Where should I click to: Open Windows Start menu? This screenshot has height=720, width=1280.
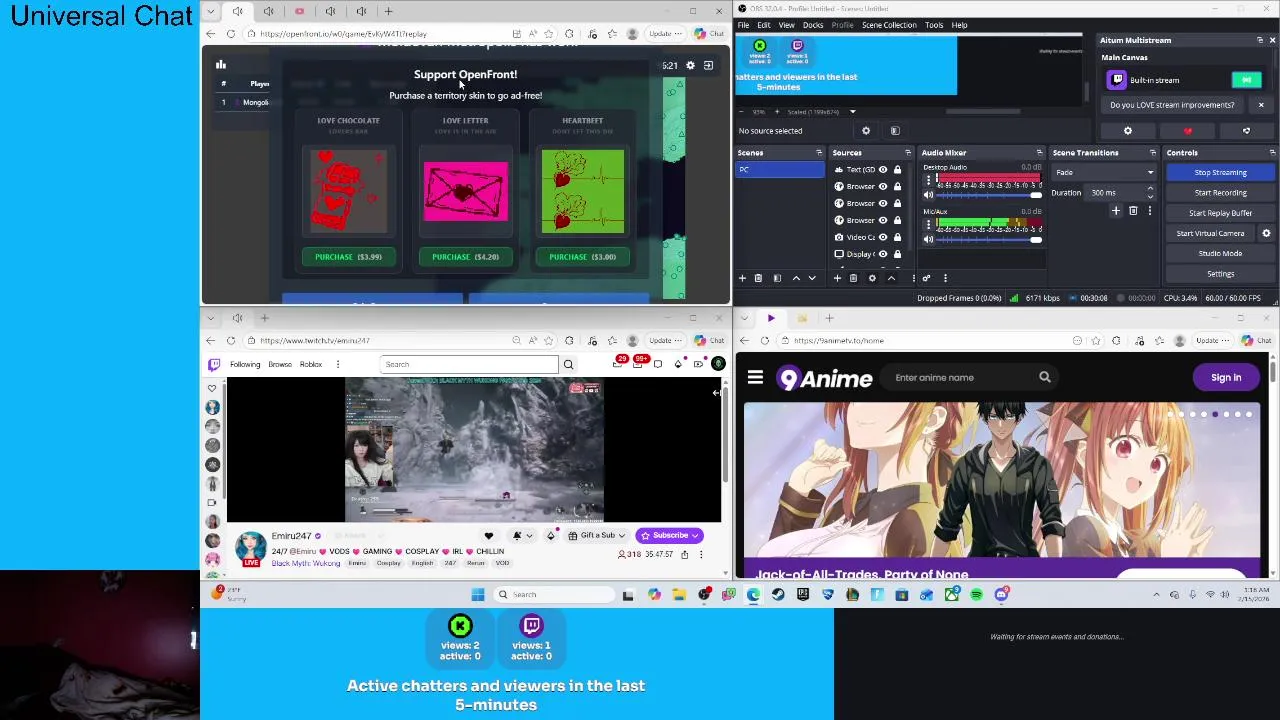pyautogui.click(x=478, y=594)
